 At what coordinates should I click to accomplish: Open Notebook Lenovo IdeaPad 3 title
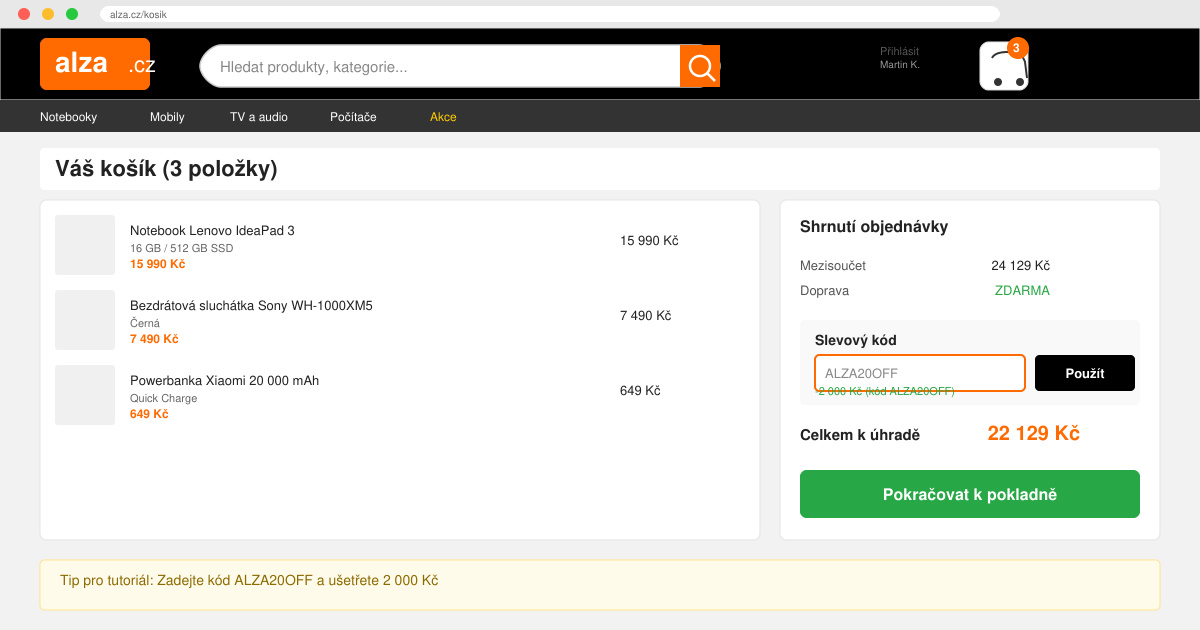coord(212,231)
